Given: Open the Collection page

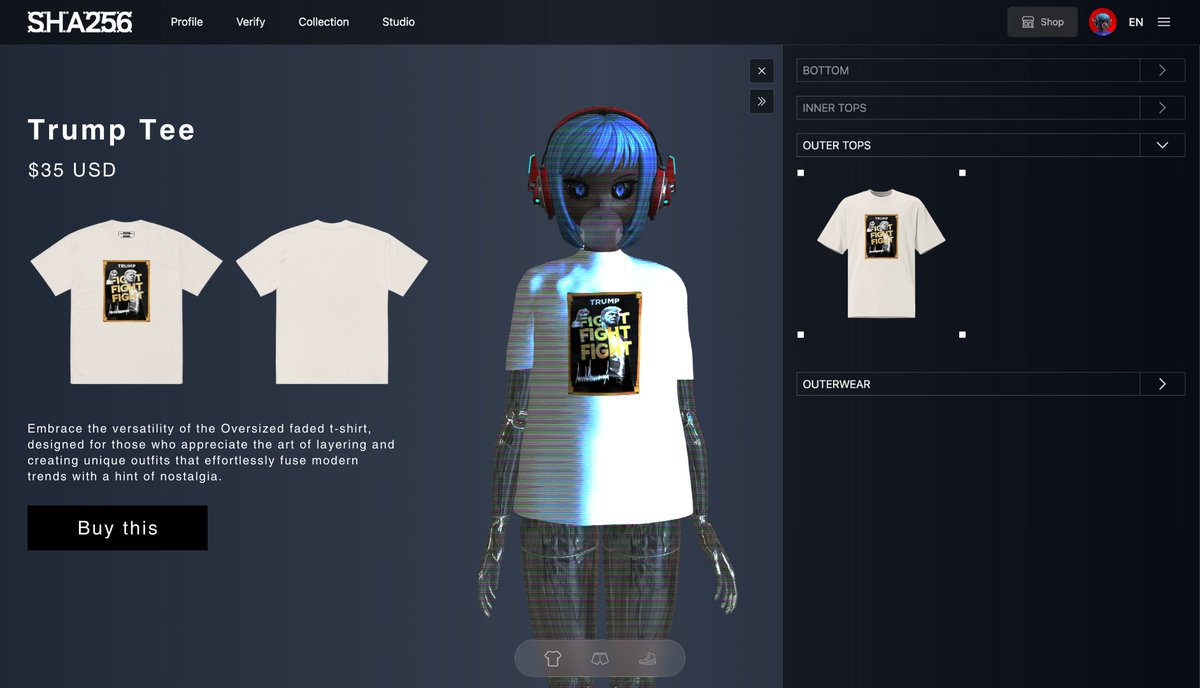Looking at the screenshot, I should click(323, 21).
